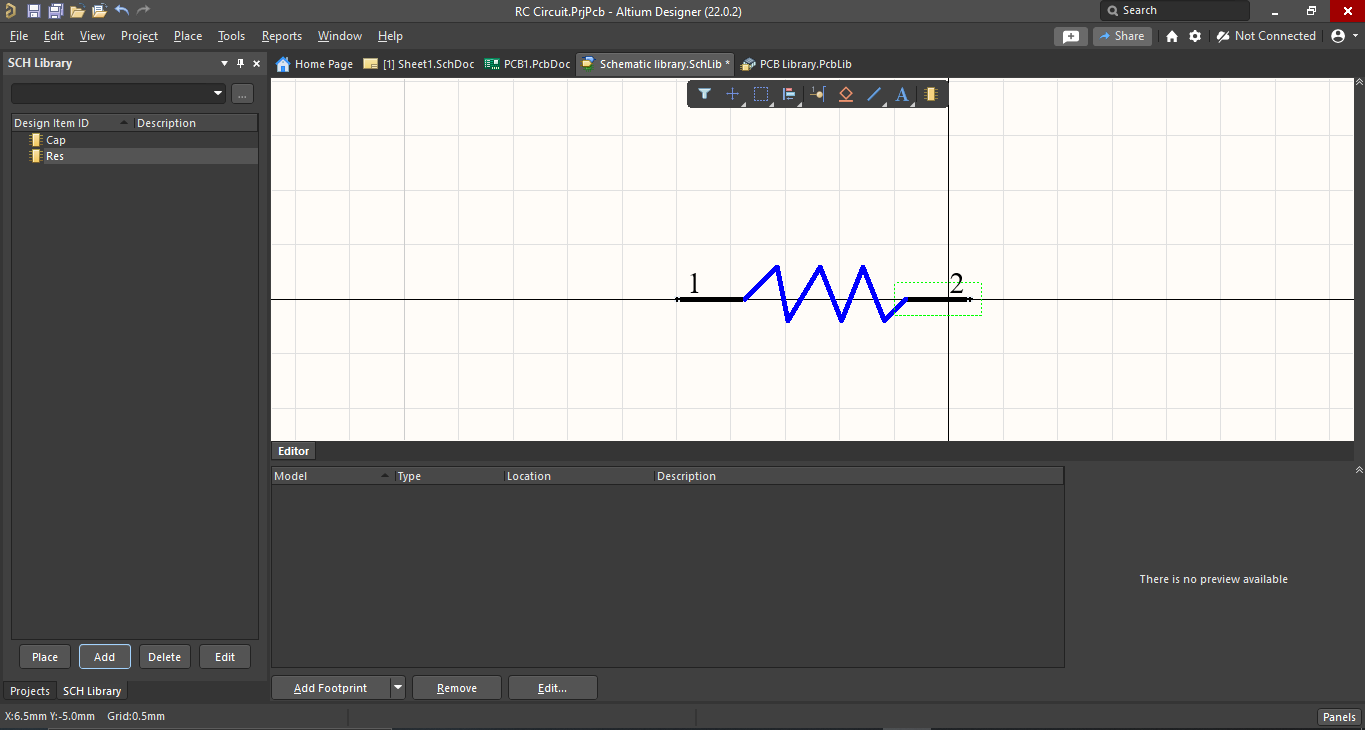Select the Place Pin tool
The height and width of the screenshot is (730, 1365).
[x=818, y=94]
